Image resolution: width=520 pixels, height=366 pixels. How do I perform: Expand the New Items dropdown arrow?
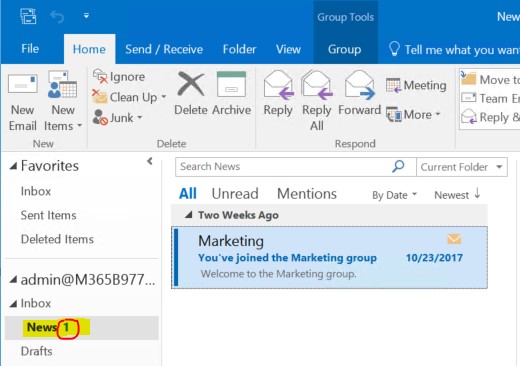[79, 126]
